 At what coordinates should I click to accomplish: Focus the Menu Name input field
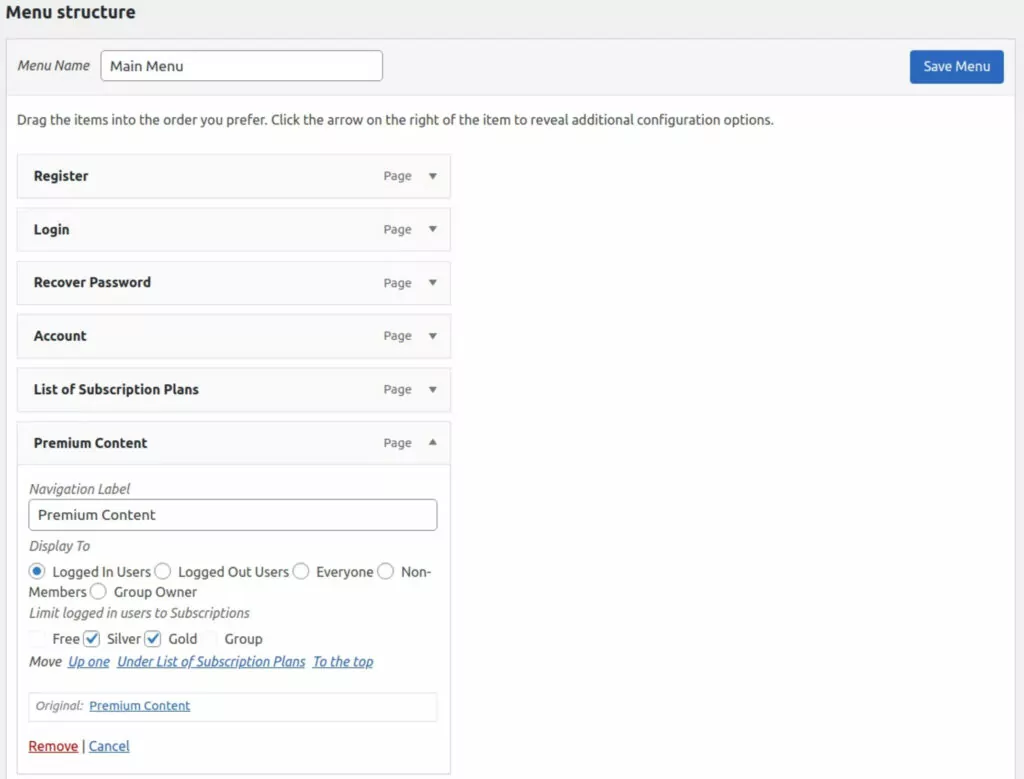tap(242, 66)
